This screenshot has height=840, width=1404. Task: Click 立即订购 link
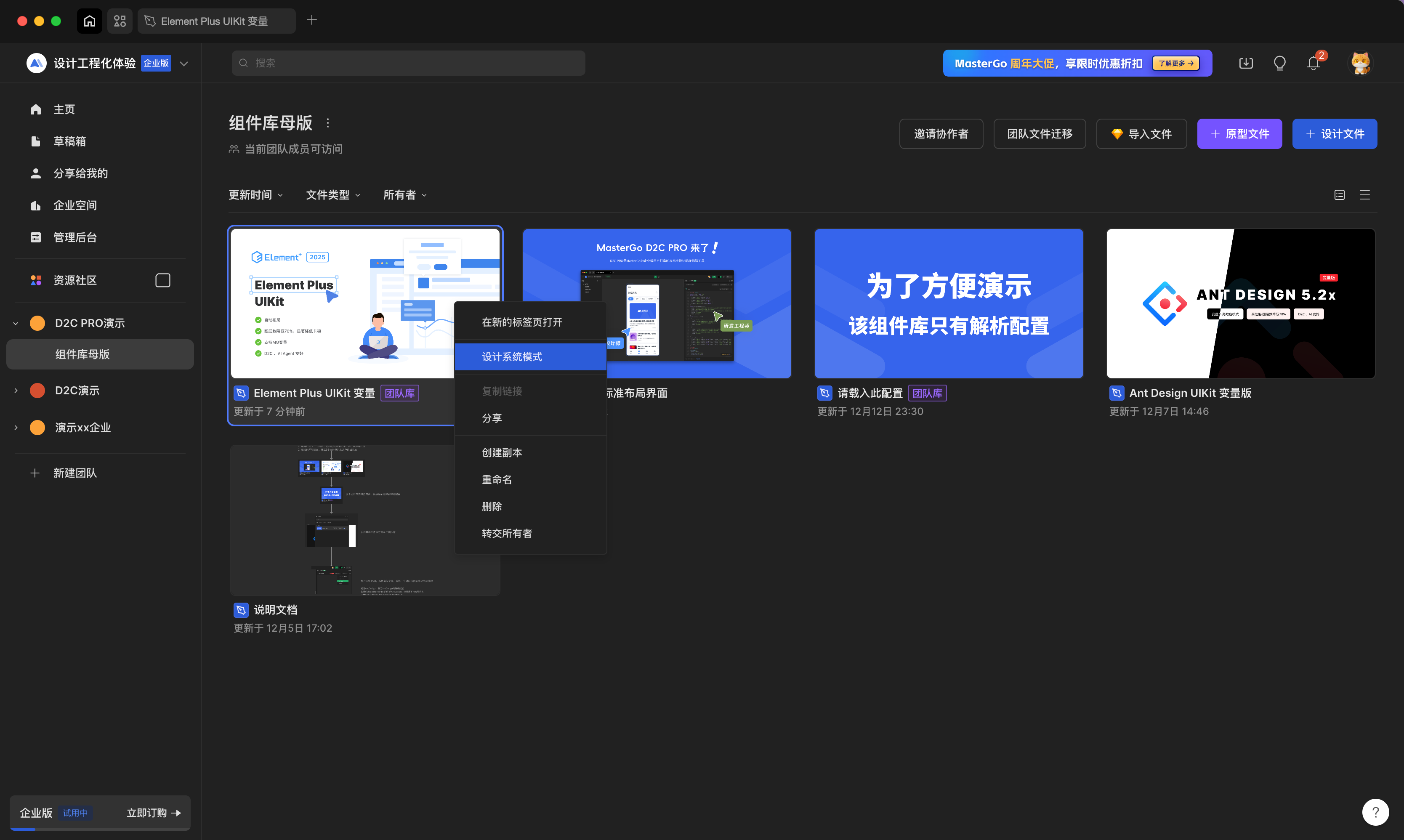coord(153,813)
